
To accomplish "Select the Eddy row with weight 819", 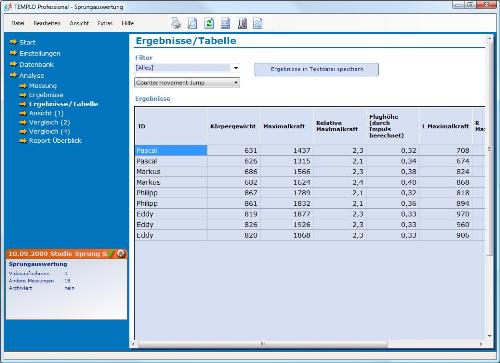I will [310, 214].
